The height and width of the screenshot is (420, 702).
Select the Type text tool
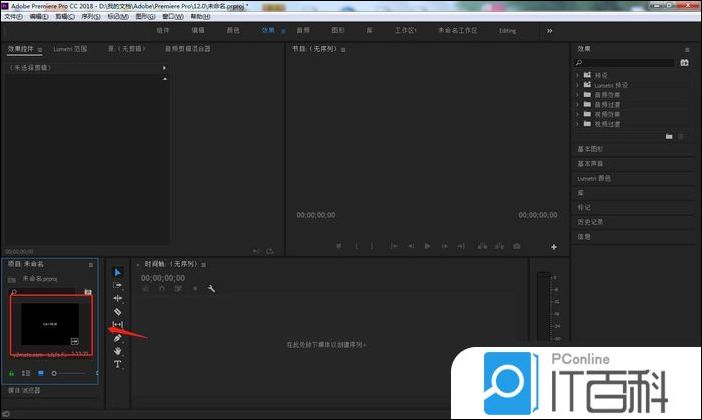point(117,365)
